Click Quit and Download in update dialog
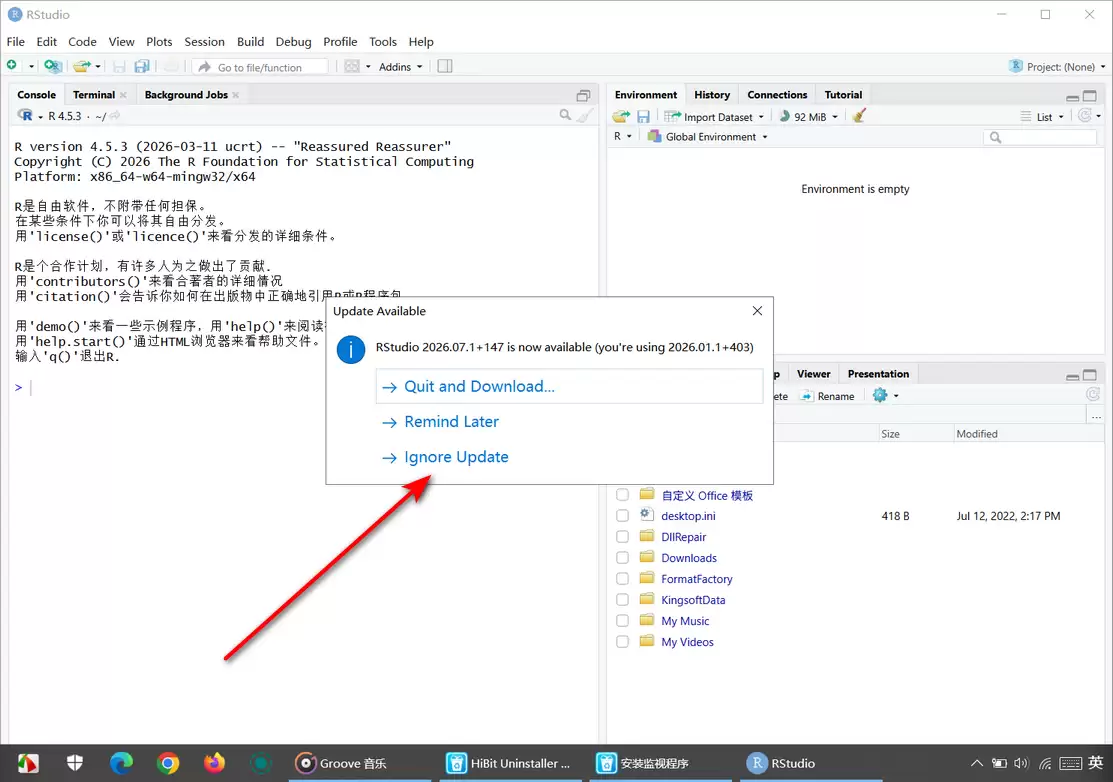The width and height of the screenshot is (1113, 782). click(569, 386)
